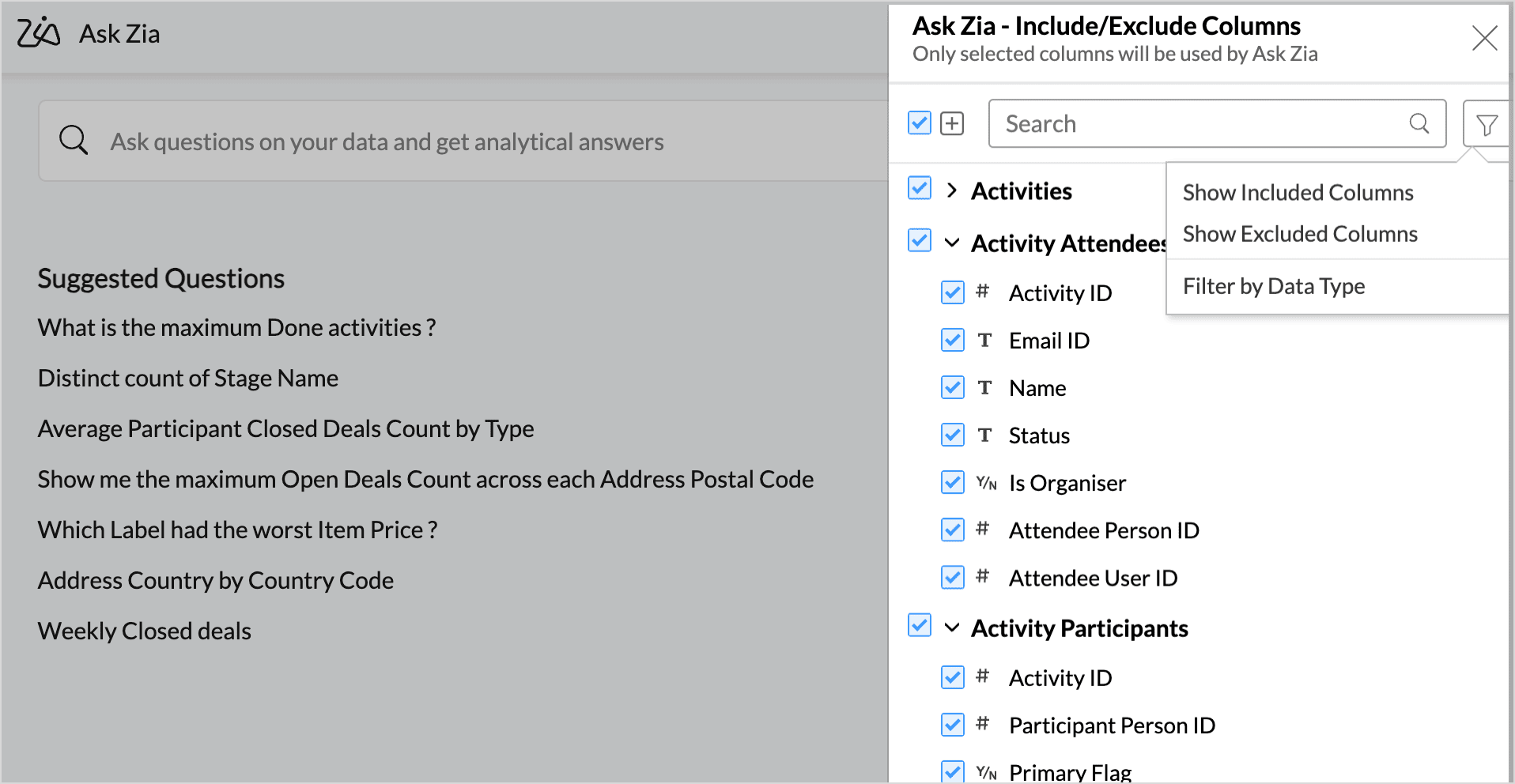
Task: Expand the Activities table chevron
Action: (952, 190)
